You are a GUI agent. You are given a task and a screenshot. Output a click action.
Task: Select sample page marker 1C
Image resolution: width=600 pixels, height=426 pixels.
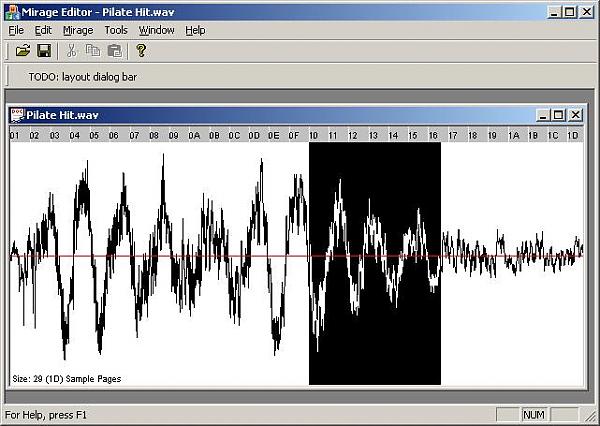pos(553,135)
